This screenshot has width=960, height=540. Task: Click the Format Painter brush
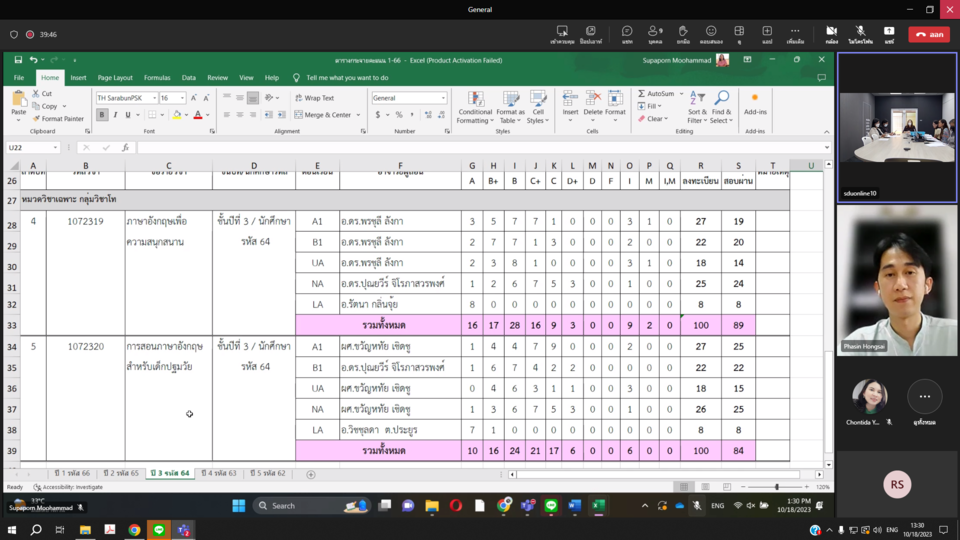click(36, 119)
